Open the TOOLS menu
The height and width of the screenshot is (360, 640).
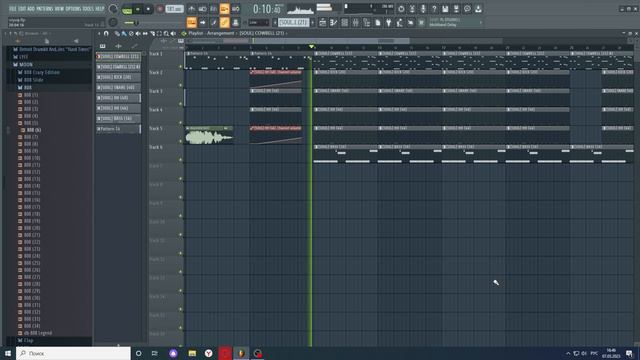click(x=88, y=9)
